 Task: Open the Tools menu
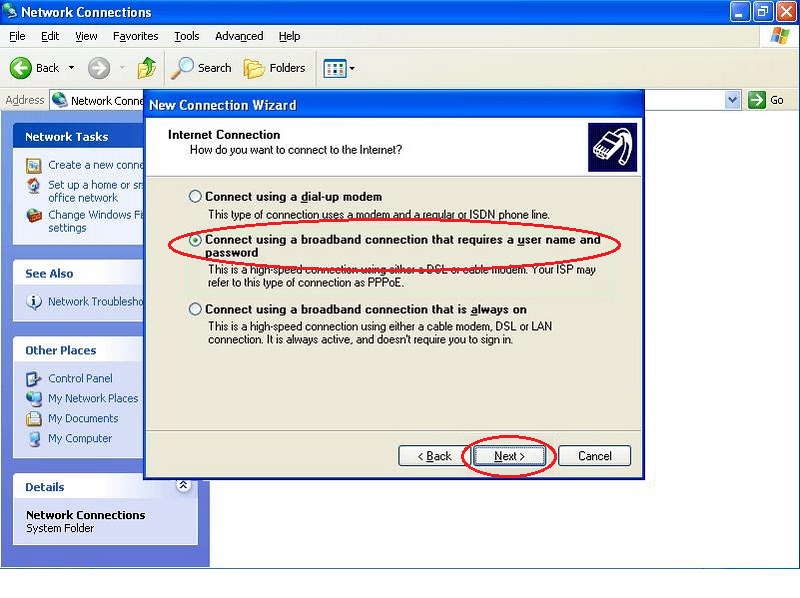[x=186, y=36]
